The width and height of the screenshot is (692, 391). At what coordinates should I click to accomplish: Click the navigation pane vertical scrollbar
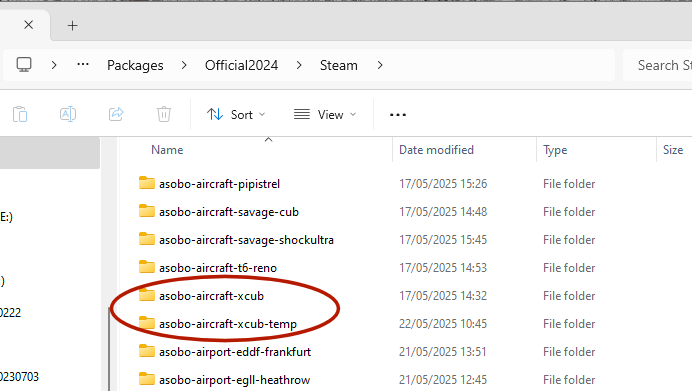click(x=109, y=349)
